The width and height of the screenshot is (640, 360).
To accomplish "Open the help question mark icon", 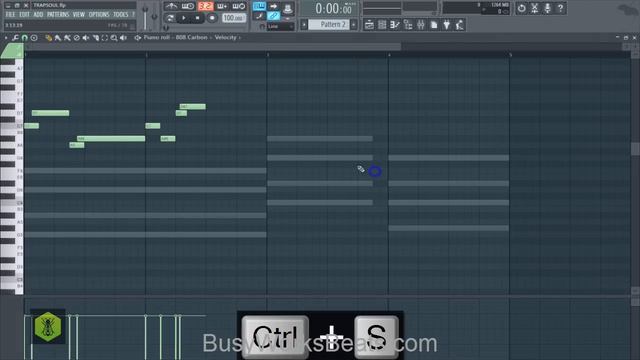I will [560, 8].
